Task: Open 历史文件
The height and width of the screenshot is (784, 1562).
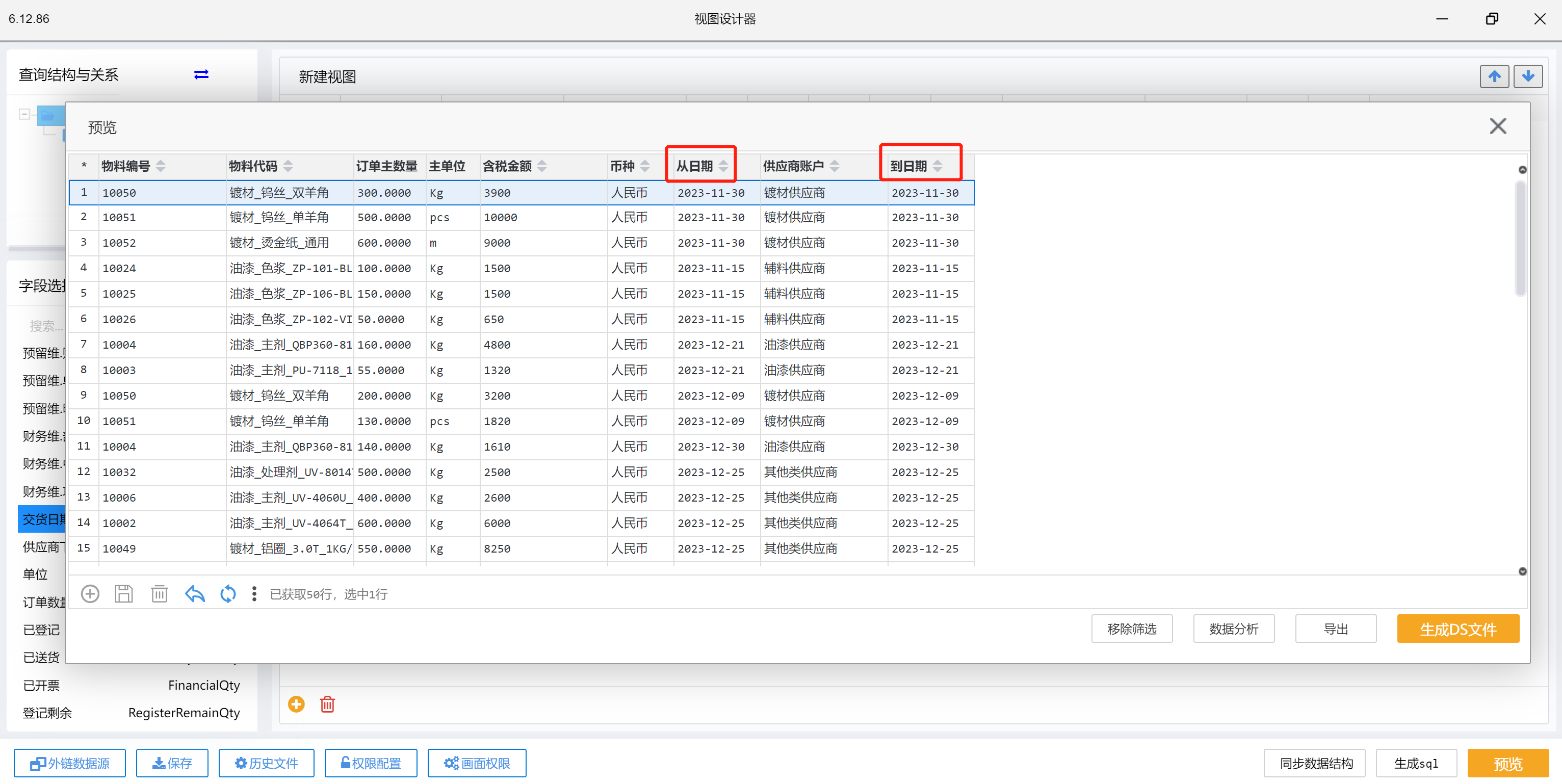Action: [x=266, y=763]
